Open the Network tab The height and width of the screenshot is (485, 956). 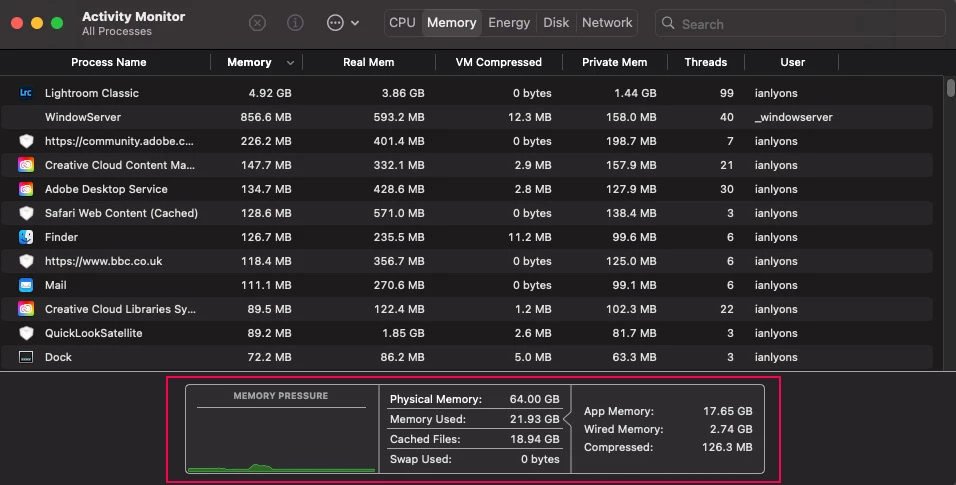pos(607,23)
